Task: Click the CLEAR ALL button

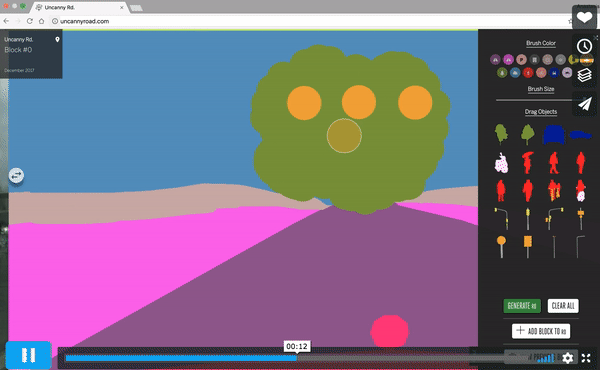Action: [x=563, y=306]
